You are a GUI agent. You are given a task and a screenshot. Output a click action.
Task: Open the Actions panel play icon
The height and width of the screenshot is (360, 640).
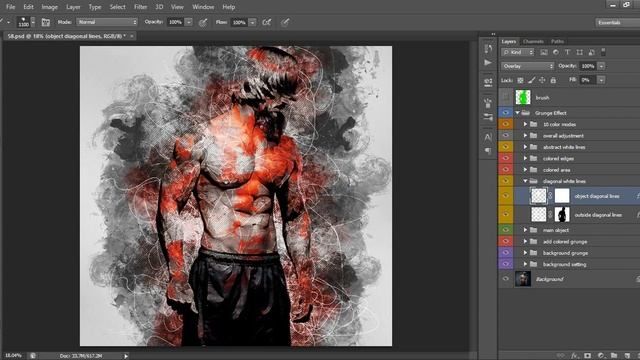coord(488,63)
